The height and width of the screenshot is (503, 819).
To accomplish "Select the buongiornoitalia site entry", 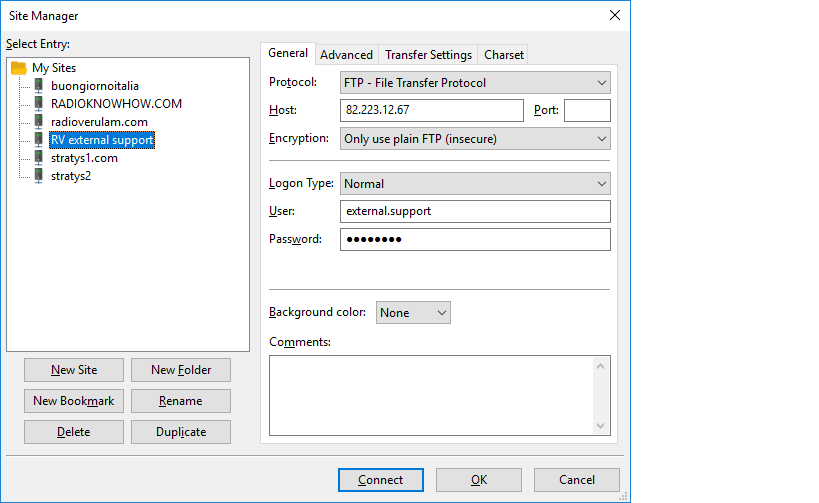I will [95, 86].
